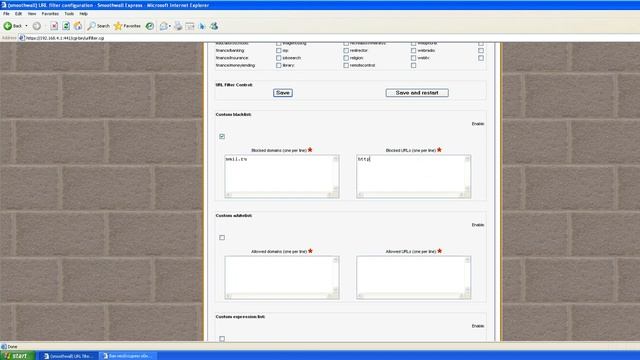The height and width of the screenshot is (360, 640).
Task: Switch to the smoothwall URL filter taskbar item
Action: 68,356
